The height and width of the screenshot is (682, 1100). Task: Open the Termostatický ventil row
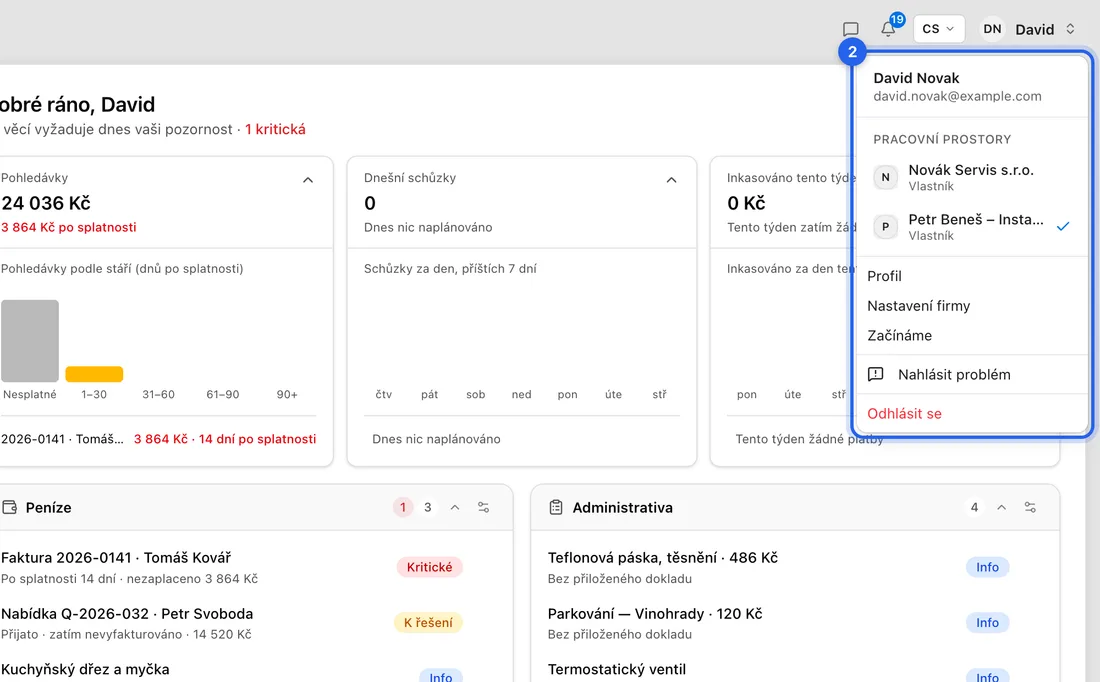778,672
